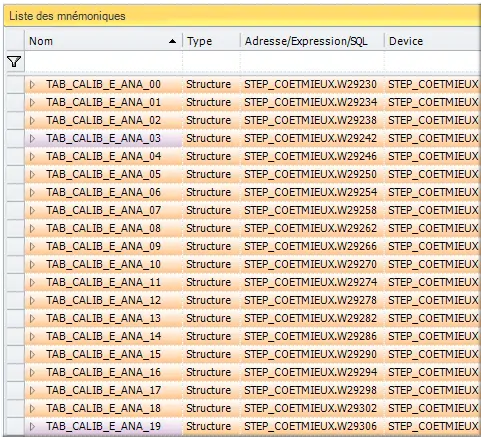Image resolution: width=481 pixels, height=437 pixels.
Task: Click the Liste des mnémoniques panel title
Action: [x=67, y=16]
